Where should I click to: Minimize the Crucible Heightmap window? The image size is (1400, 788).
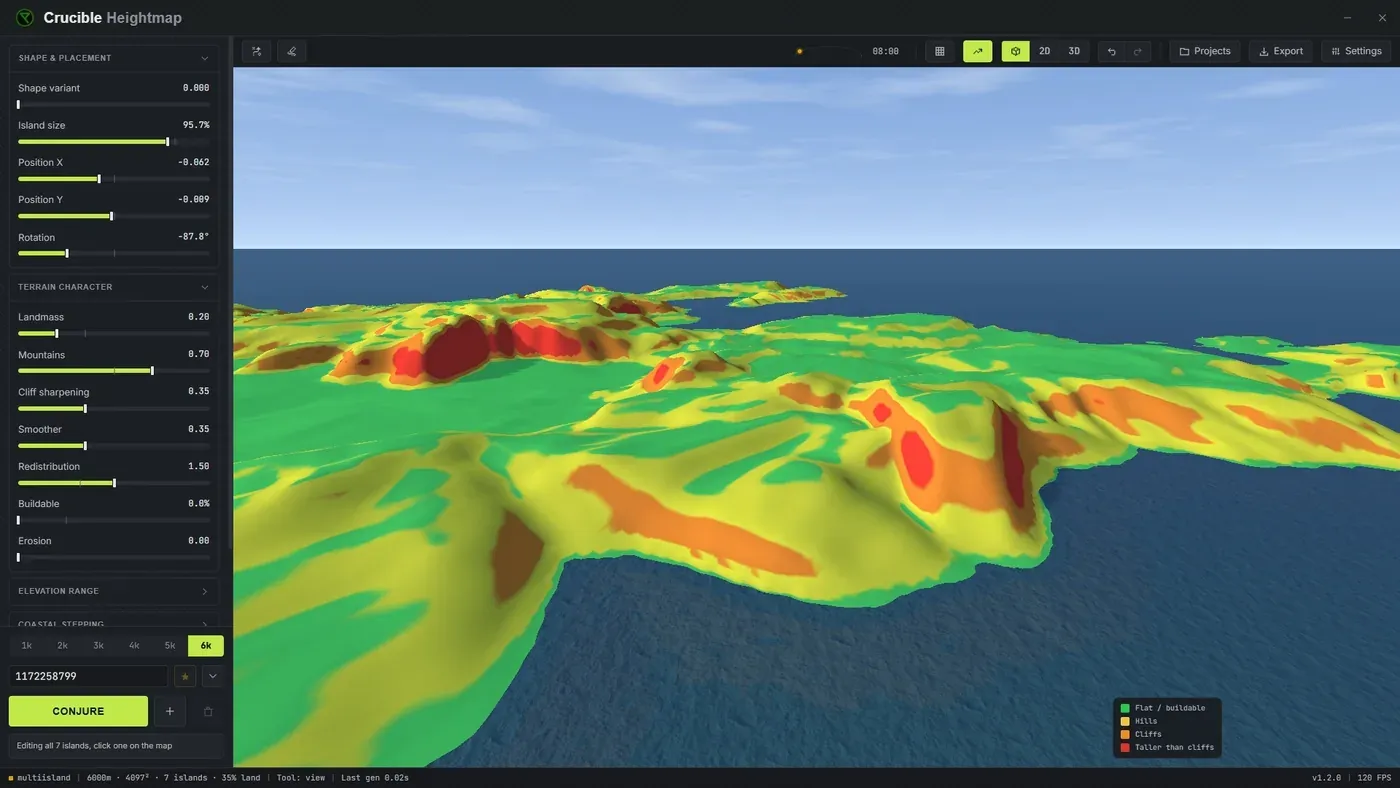(1347, 18)
